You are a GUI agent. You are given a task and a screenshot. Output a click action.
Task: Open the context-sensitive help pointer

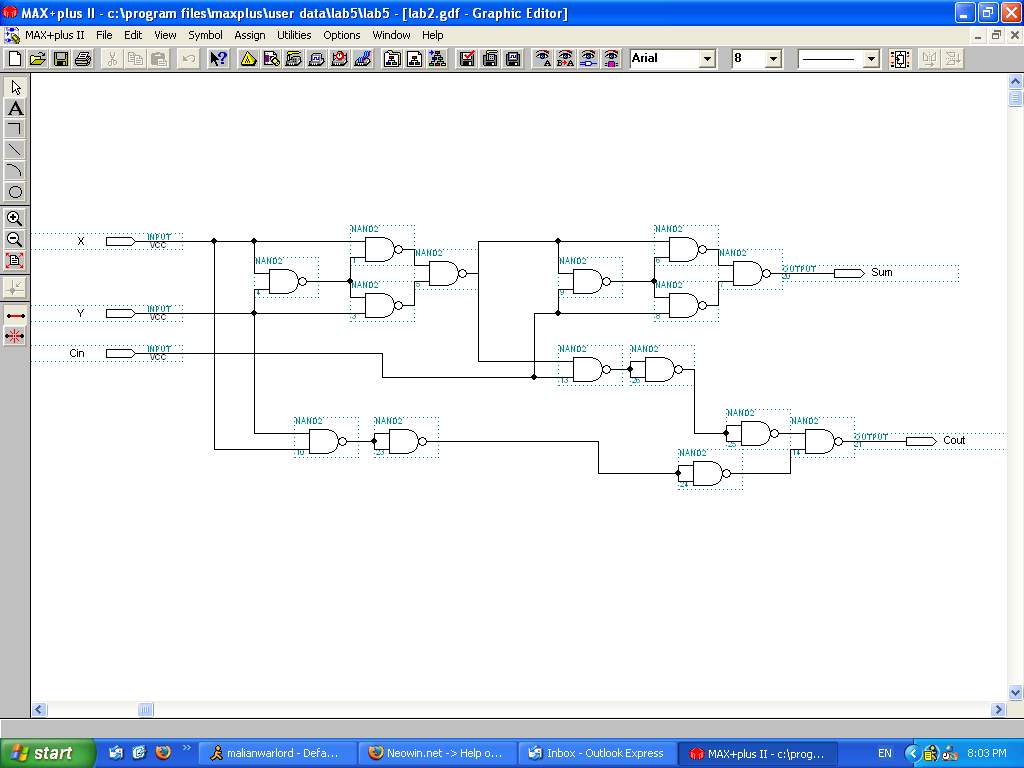tap(217, 59)
